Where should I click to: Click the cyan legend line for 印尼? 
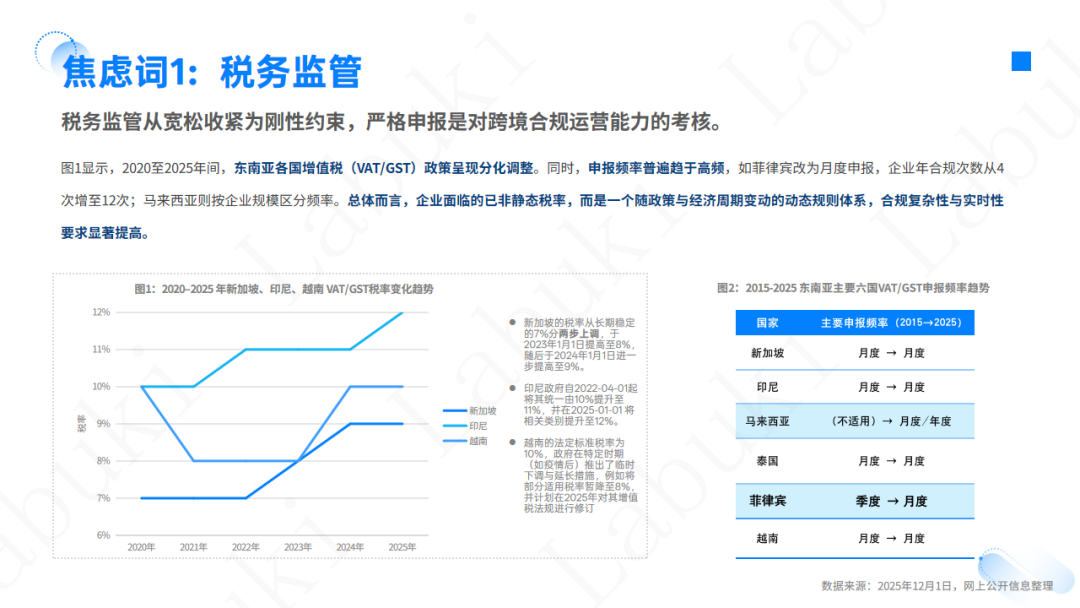point(455,426)
